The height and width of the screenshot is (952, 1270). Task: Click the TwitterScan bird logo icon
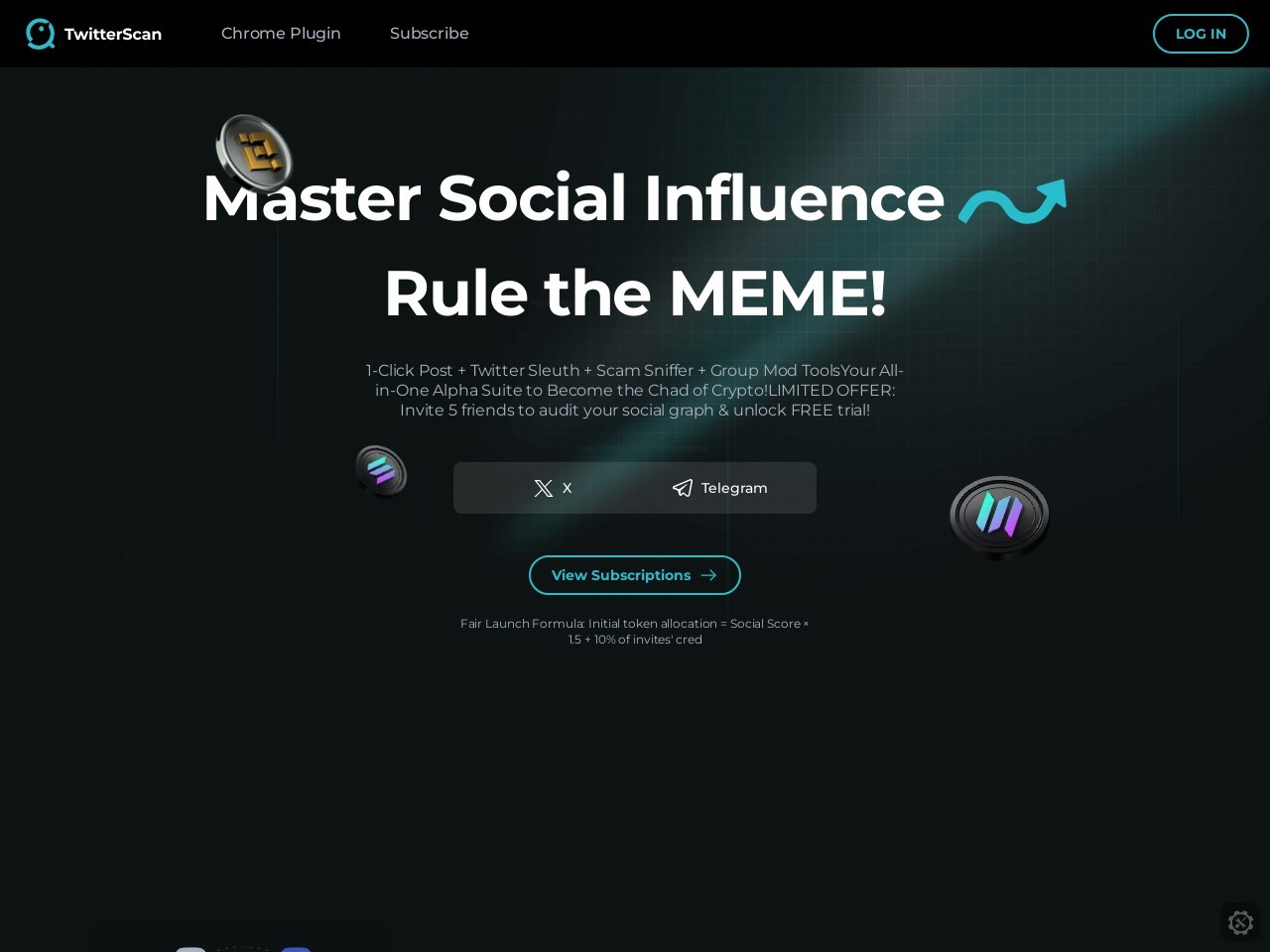point(41,34)
